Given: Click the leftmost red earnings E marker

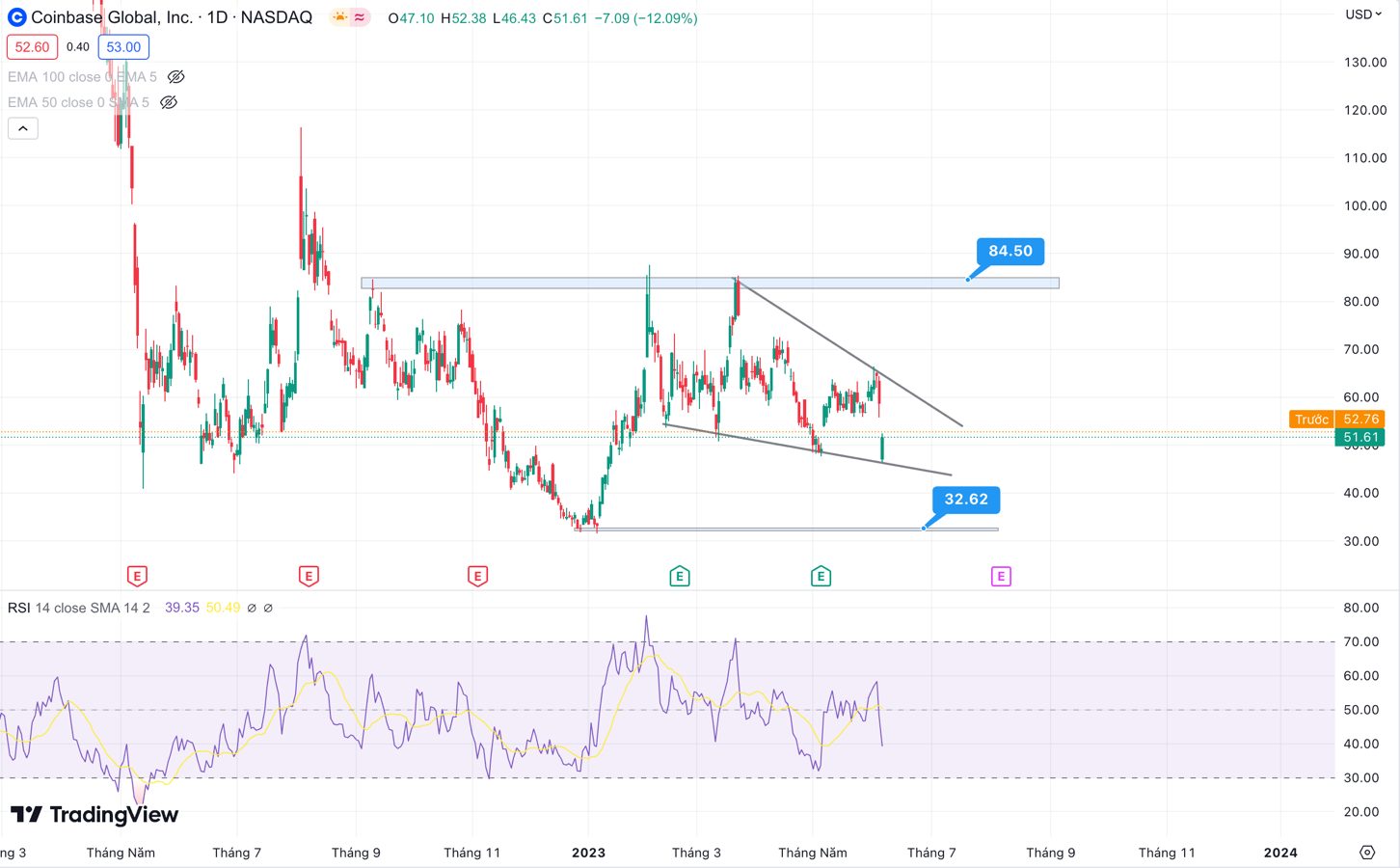Looking at the screenshot, I should coord(137,577).
